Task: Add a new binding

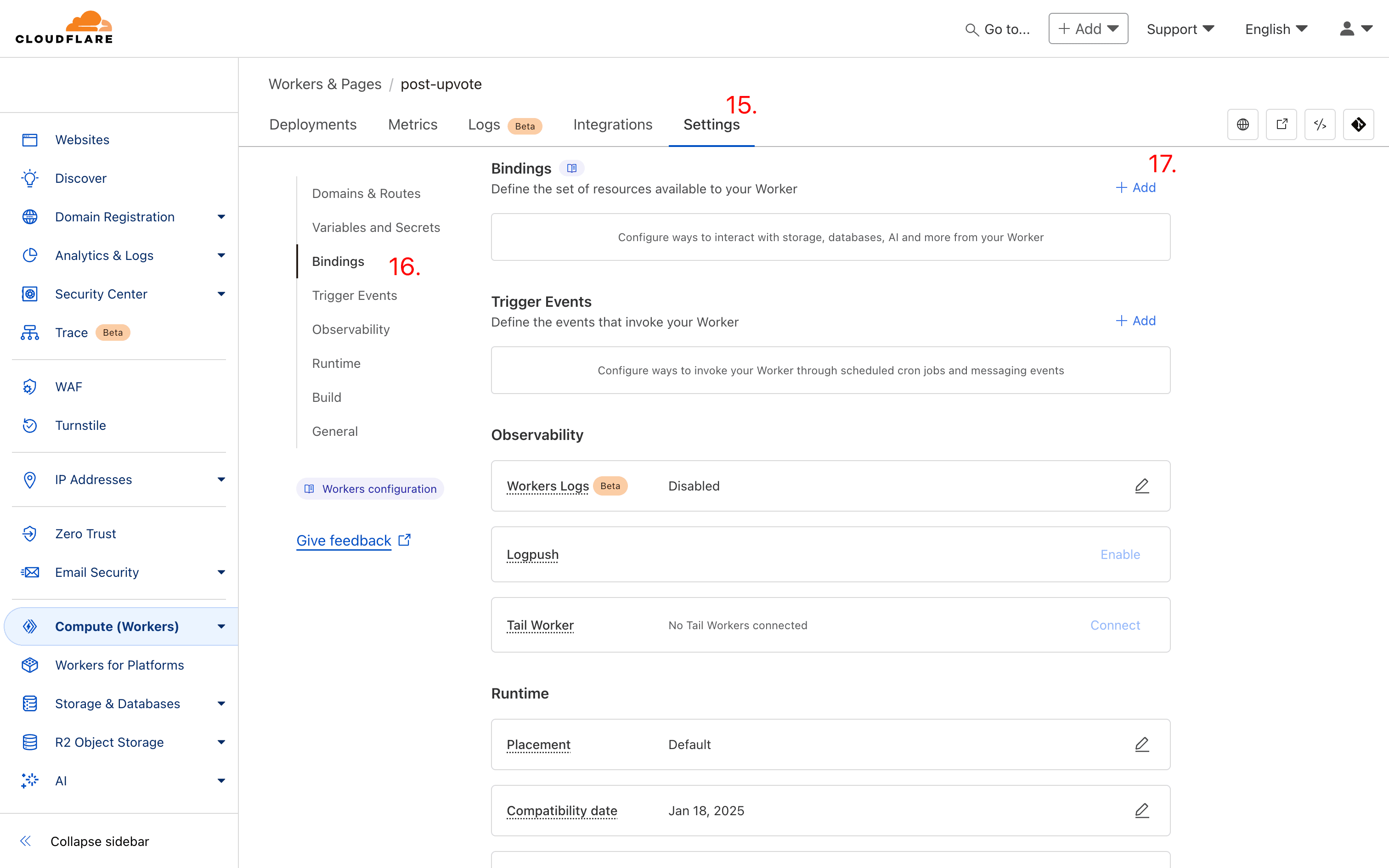Action: click(1135, 187)
